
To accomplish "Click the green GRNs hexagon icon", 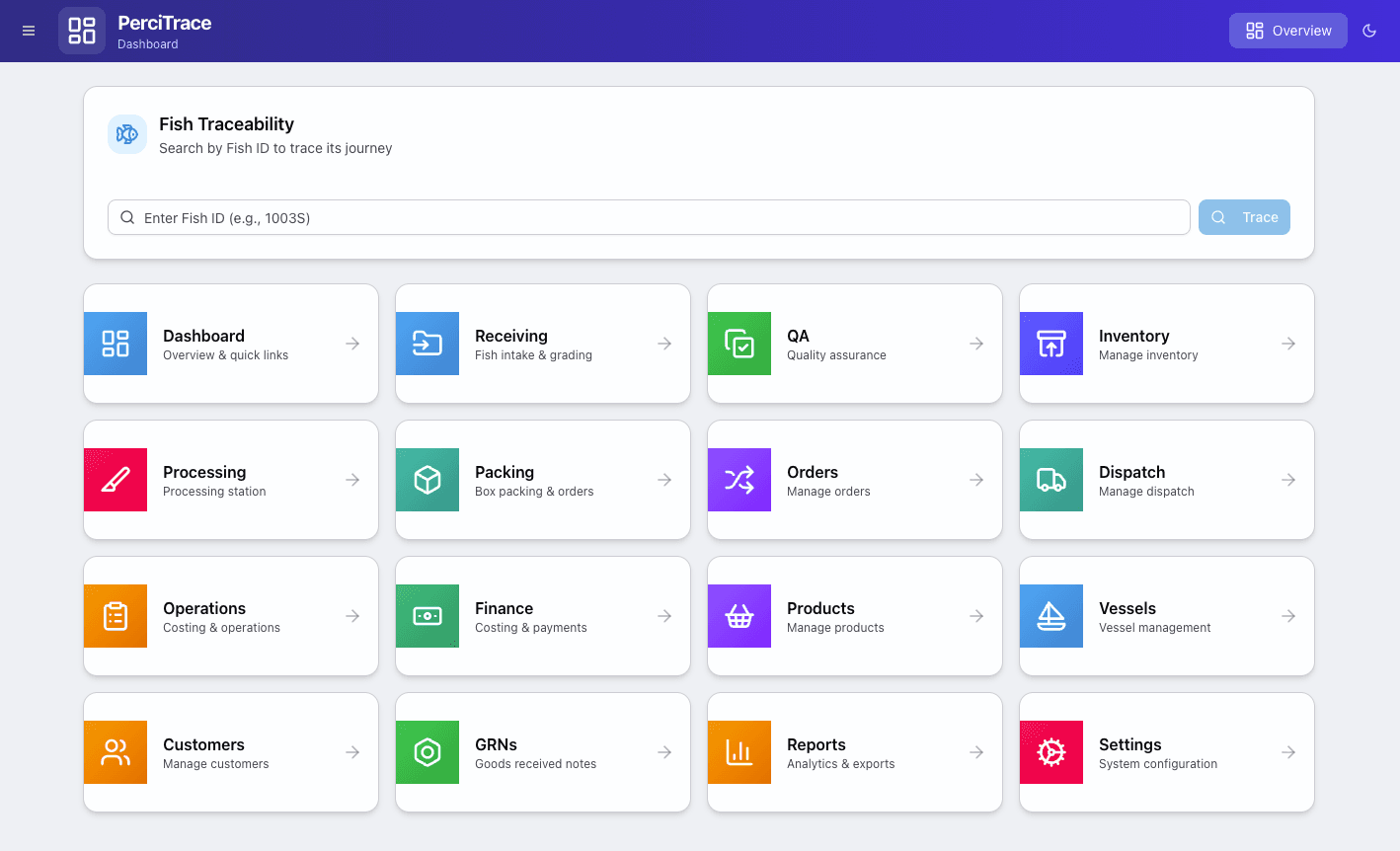I will 428,752.
